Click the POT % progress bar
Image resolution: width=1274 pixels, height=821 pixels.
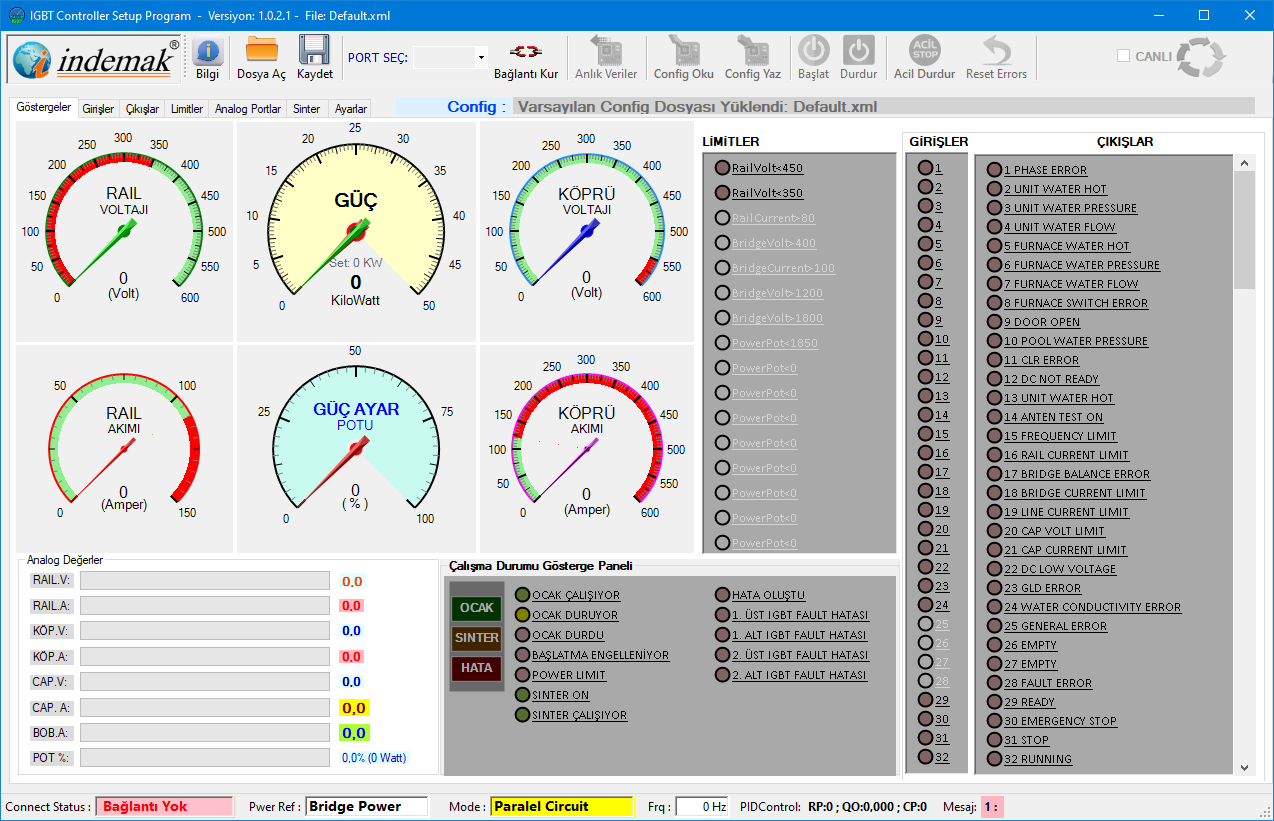[x=205, y=758]
